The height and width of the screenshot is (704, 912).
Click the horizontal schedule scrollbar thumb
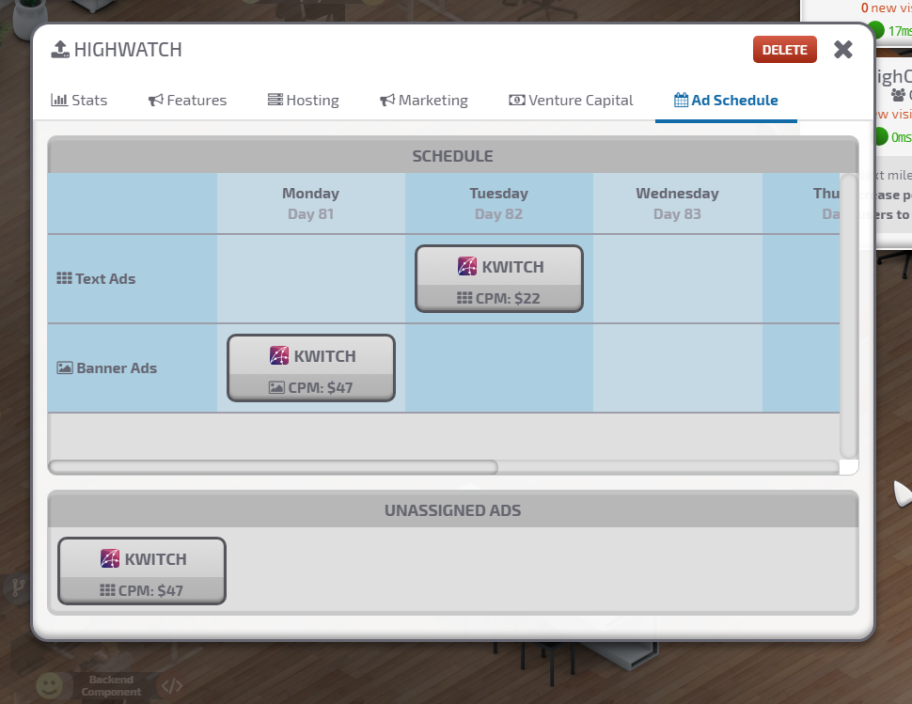point(273,467)
